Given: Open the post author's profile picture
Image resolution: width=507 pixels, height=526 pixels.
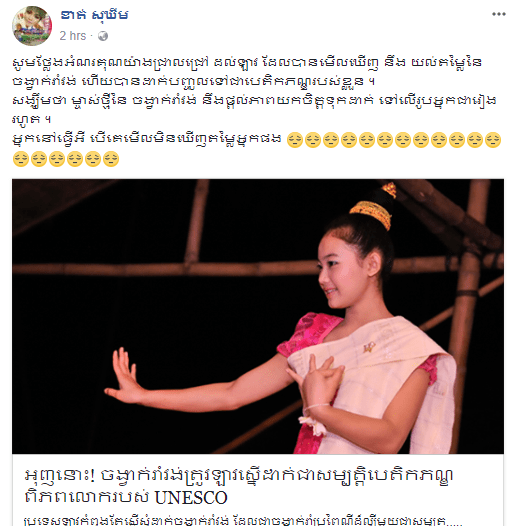Looking at the screenshot, I should pyautogui.click(x=32, y=26).
